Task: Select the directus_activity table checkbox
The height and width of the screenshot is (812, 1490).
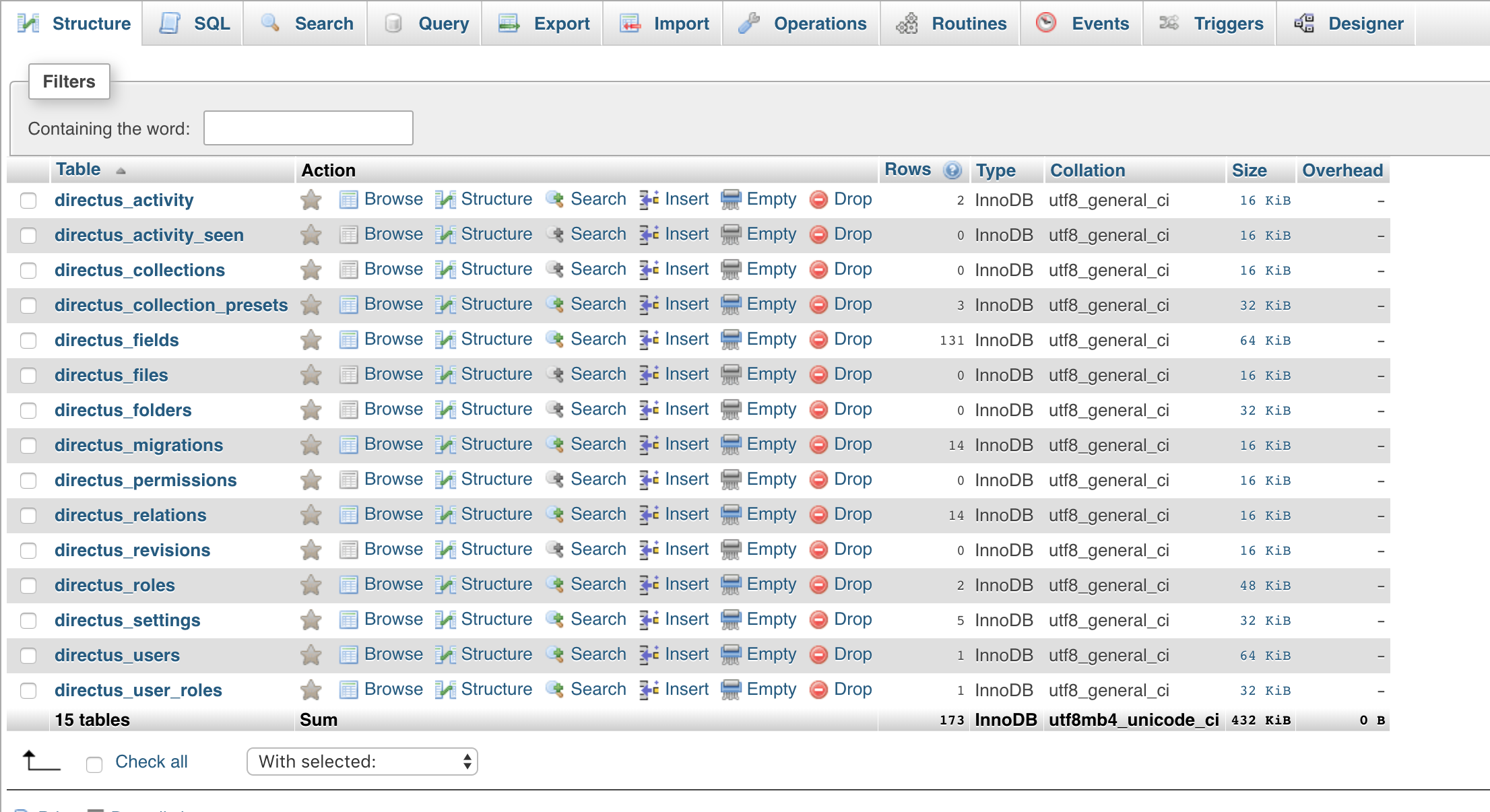Action: (x=28, y=201)
